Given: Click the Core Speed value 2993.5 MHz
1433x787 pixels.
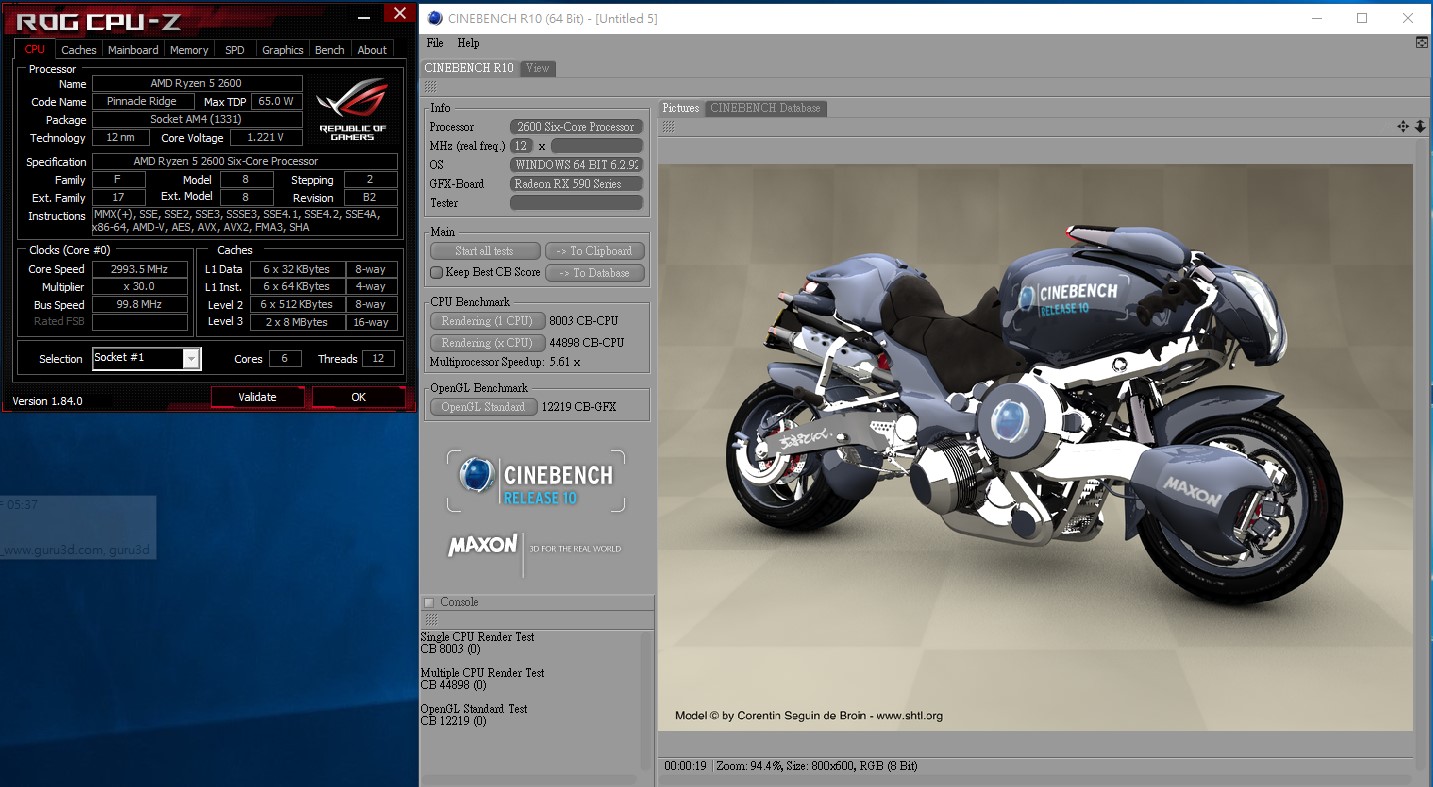Looking at the screenshot, I should click(x=140, y=269).
